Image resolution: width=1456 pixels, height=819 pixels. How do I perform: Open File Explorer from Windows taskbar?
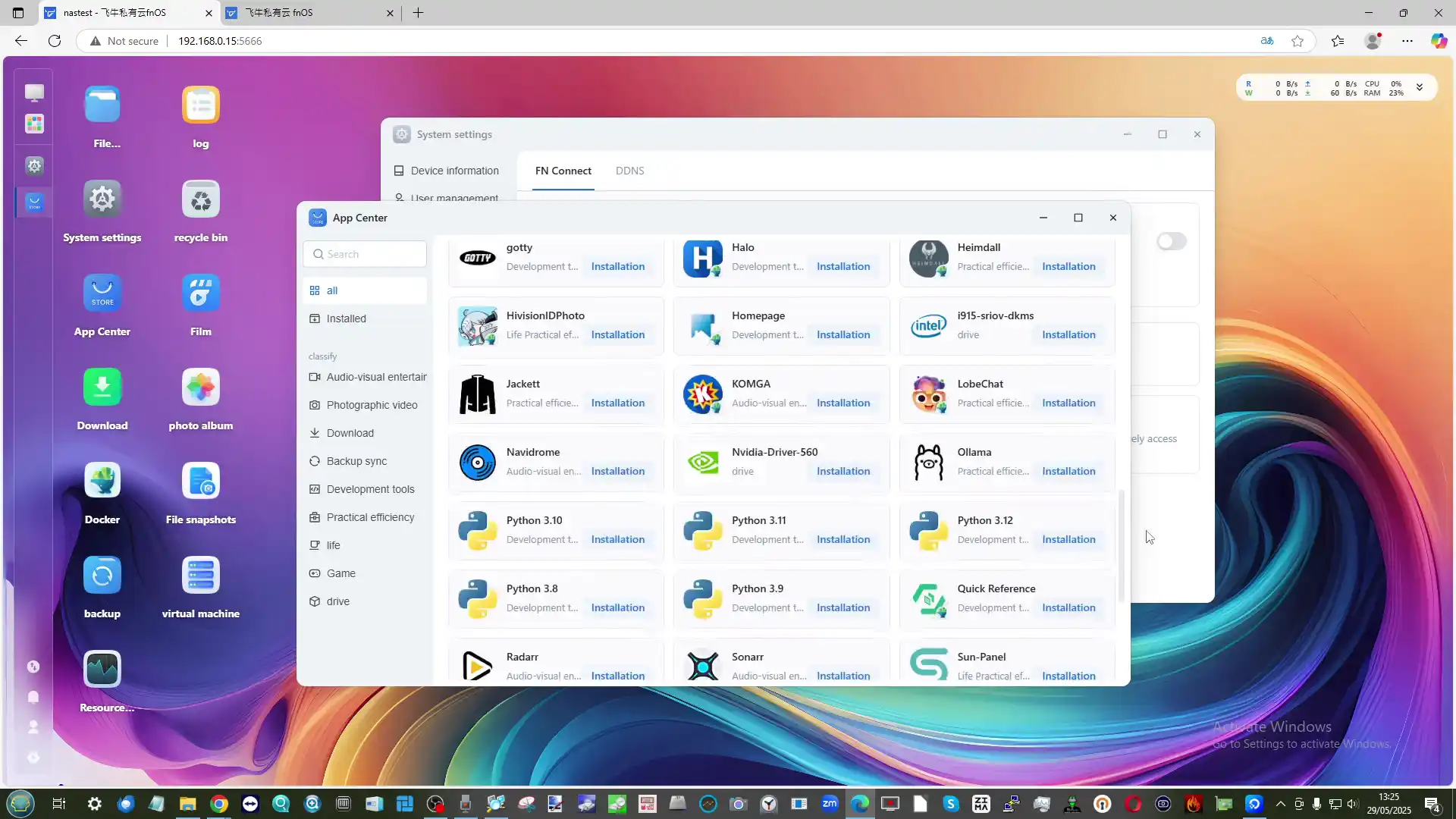point(187,804)
